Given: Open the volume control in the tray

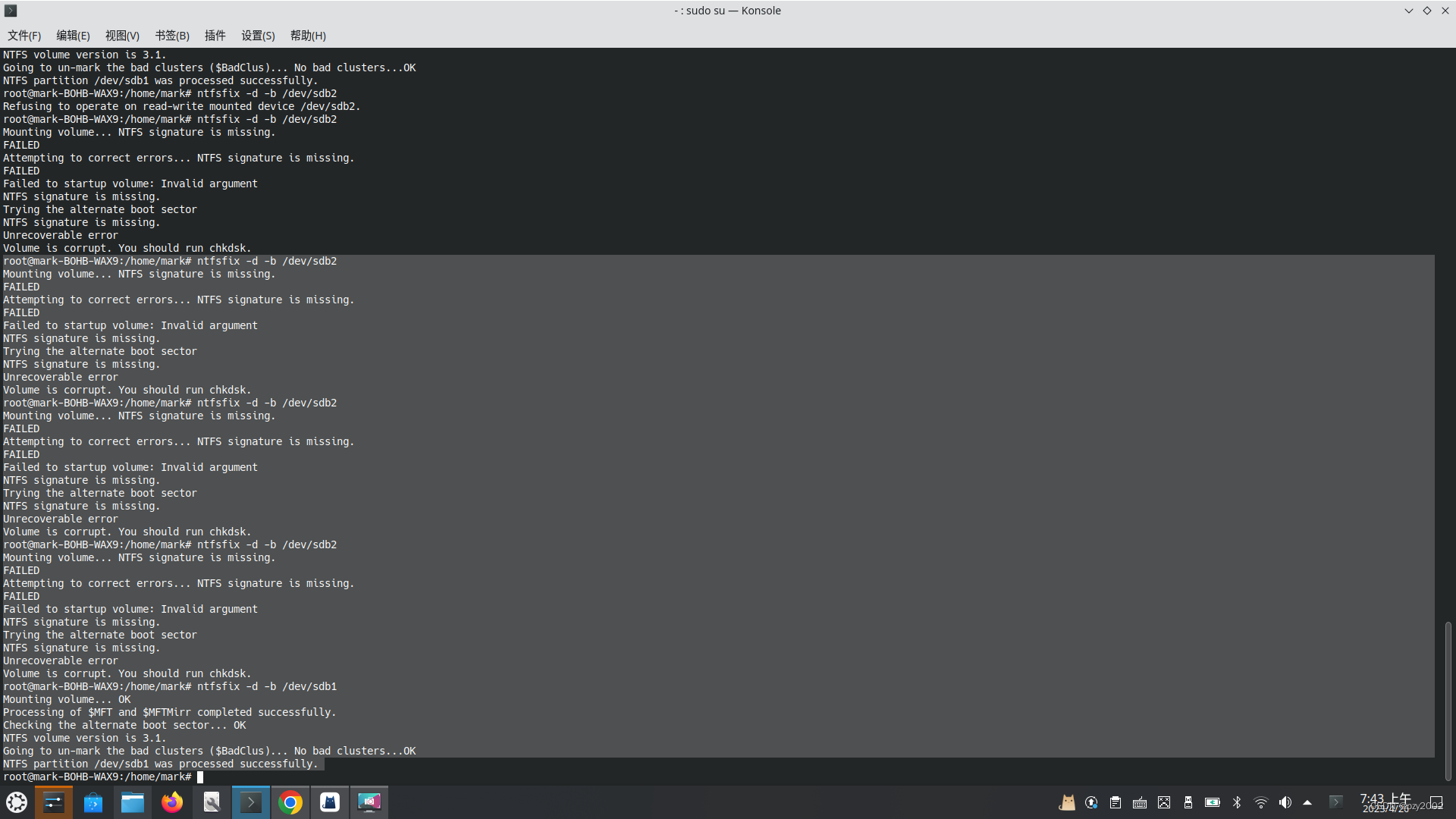Looking at the screenshot, I should [x=1285, y=802].
